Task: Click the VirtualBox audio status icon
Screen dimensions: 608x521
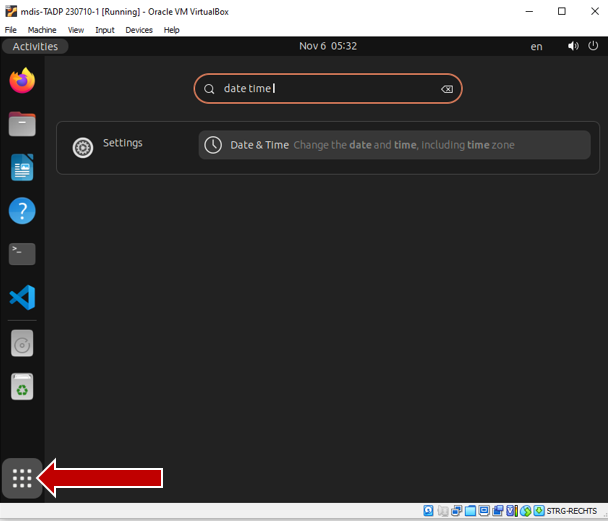Action: 443,511
